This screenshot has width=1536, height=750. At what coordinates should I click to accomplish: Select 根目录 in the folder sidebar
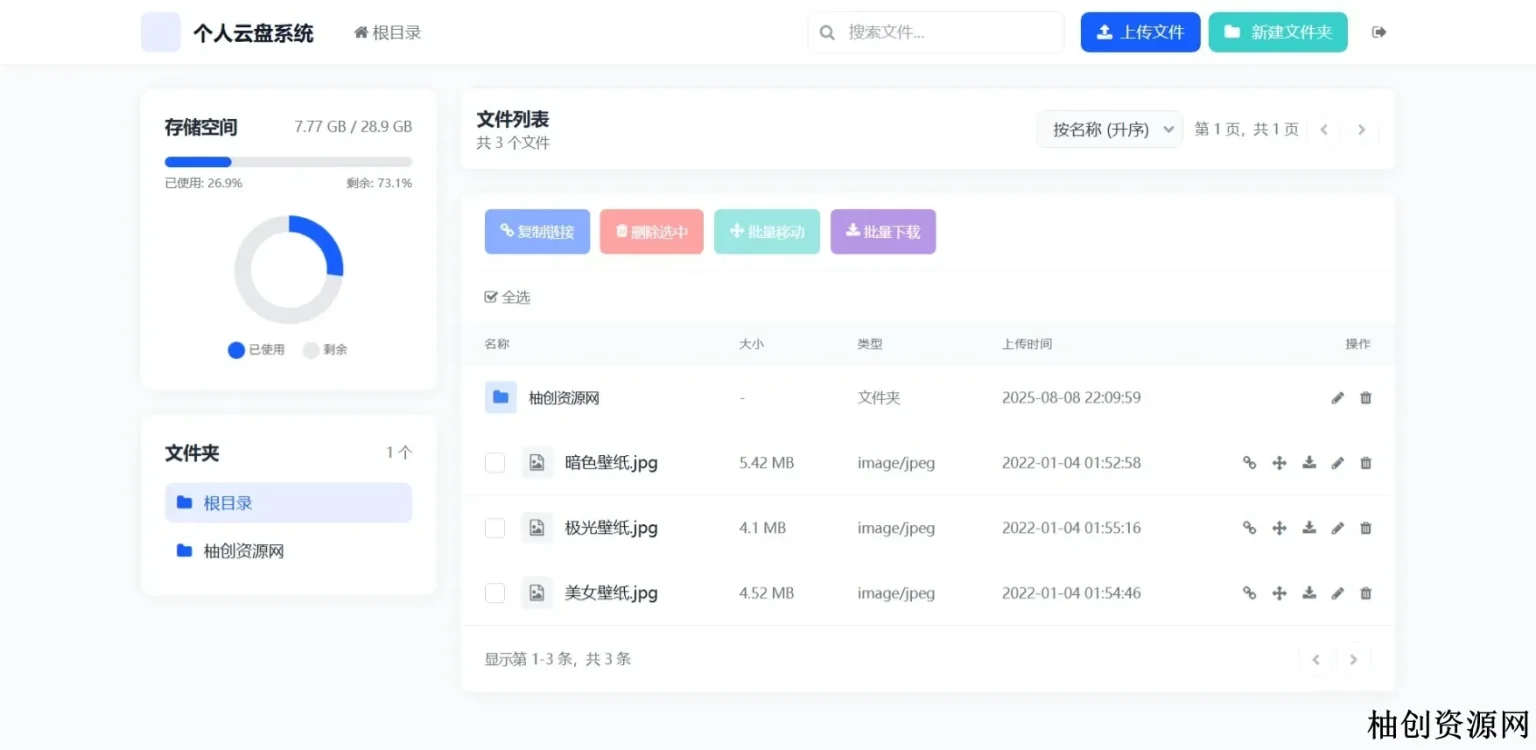(x=288, y=503)
